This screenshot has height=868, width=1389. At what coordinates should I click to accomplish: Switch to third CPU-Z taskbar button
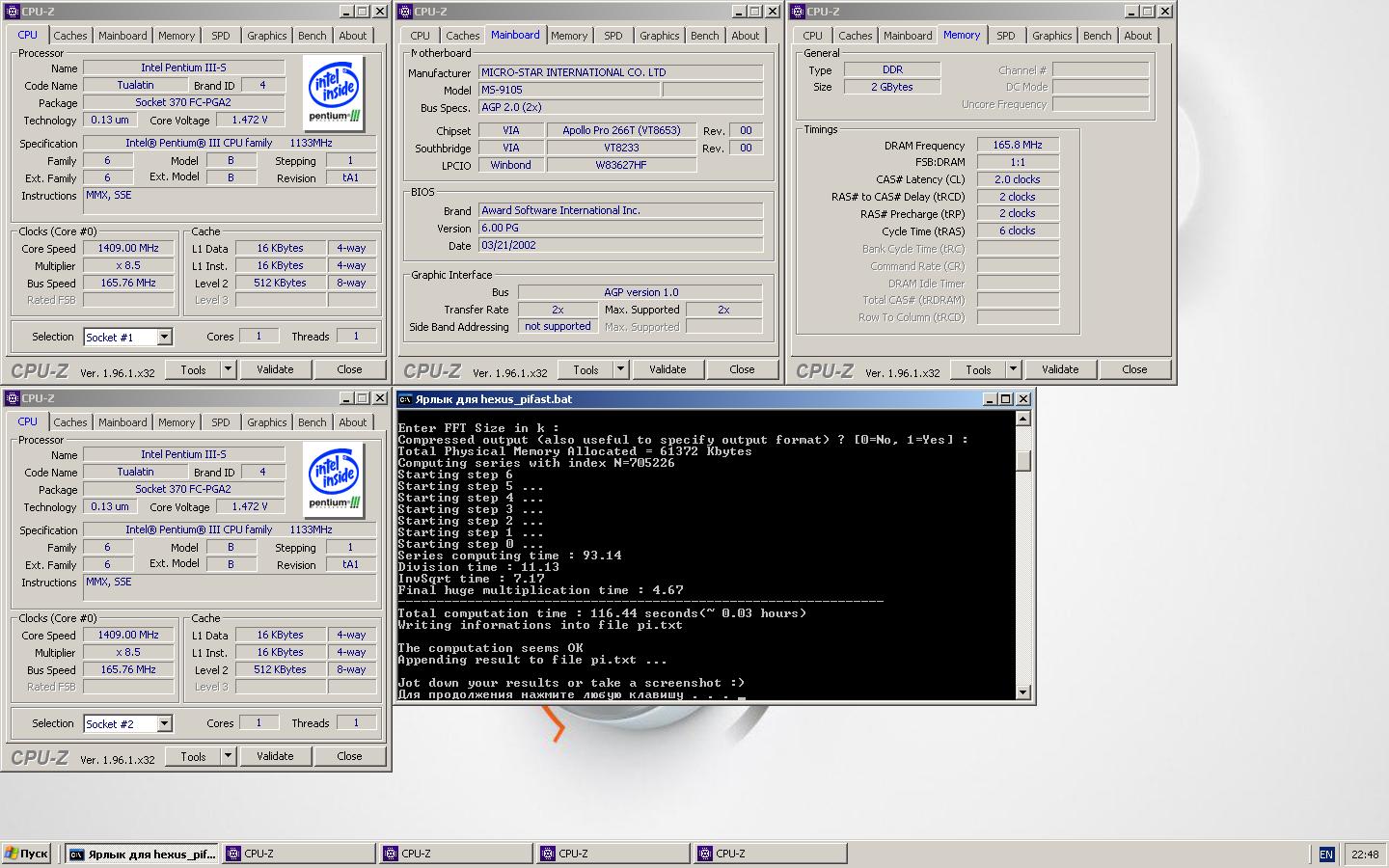click(613, 854)
